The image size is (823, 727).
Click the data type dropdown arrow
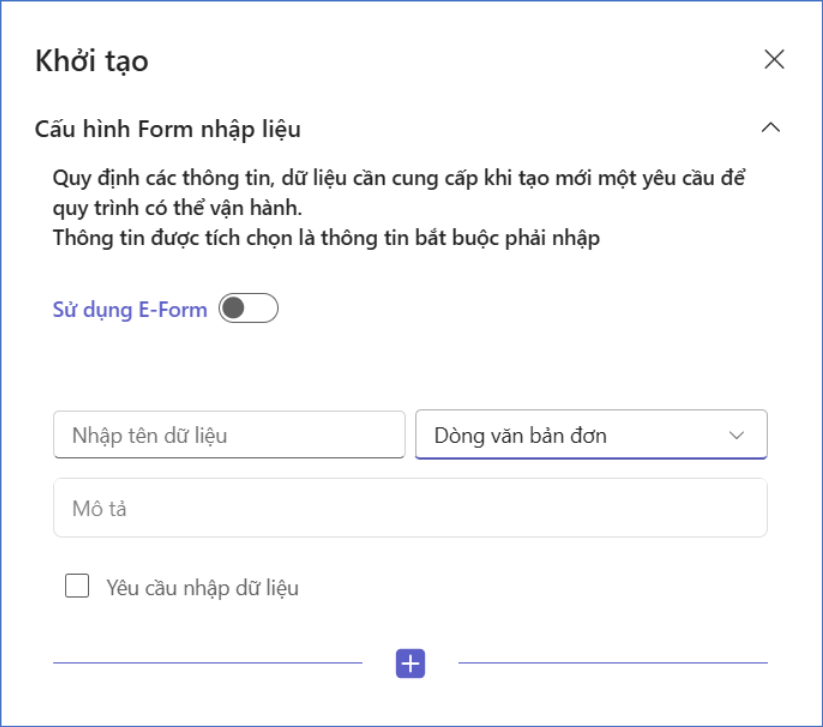click(x=737, y=435)
